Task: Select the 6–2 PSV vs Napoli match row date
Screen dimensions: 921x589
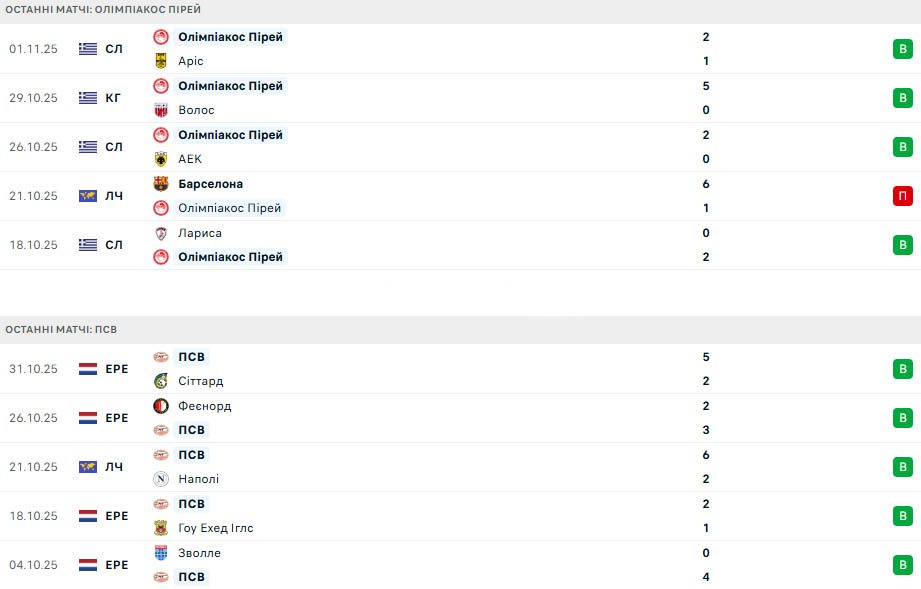Action: pos(33,467)
